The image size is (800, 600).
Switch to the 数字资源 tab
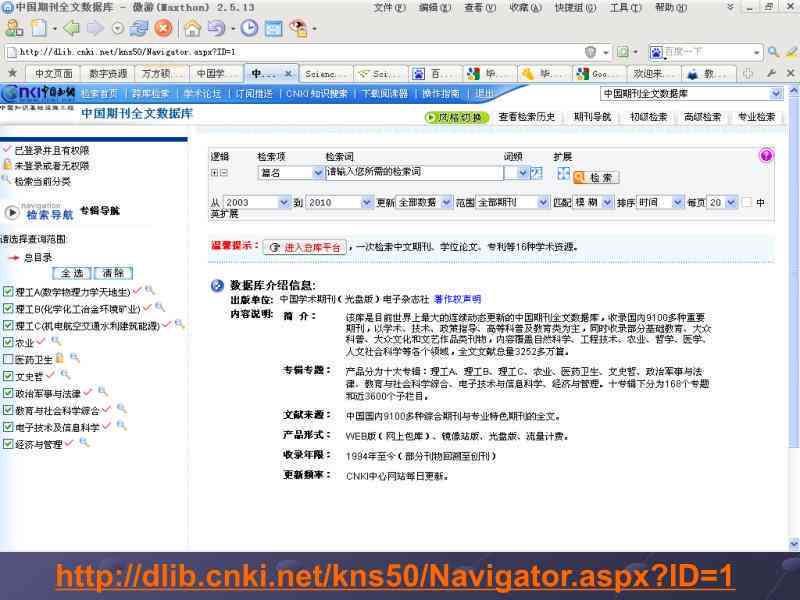click(x=108, y=74)
